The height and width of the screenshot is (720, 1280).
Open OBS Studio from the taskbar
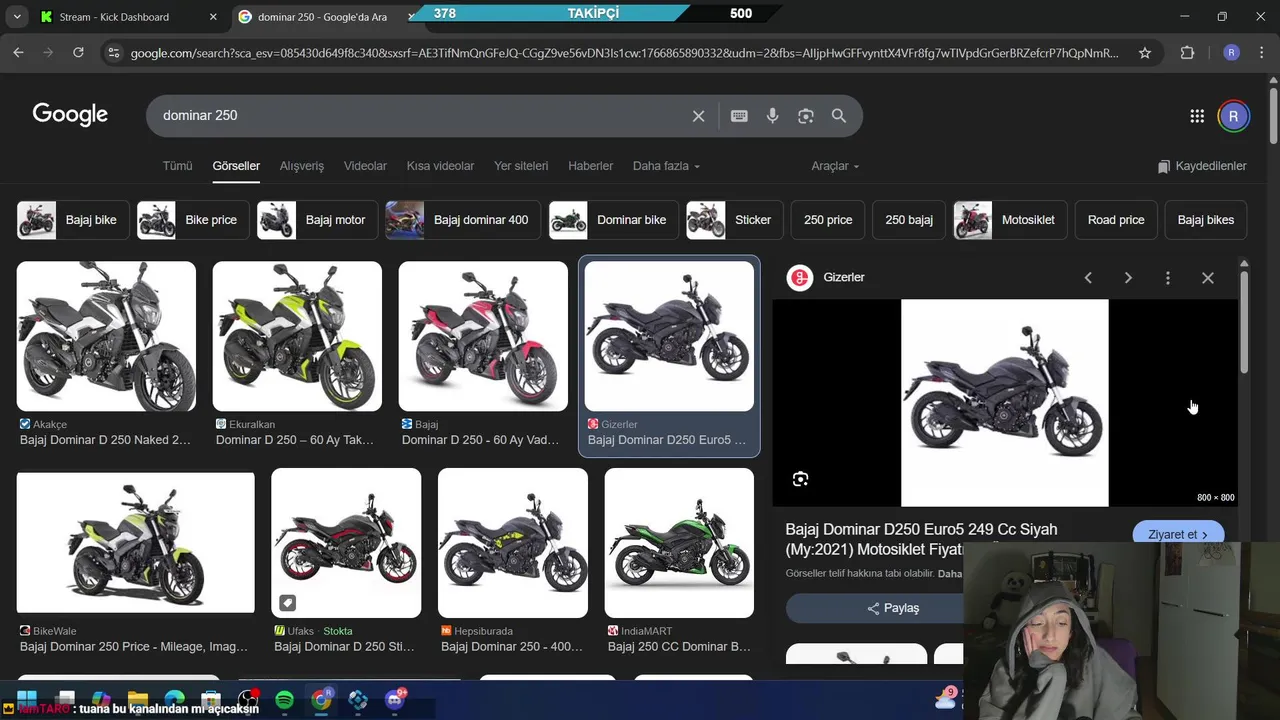(x=248, y=700)
